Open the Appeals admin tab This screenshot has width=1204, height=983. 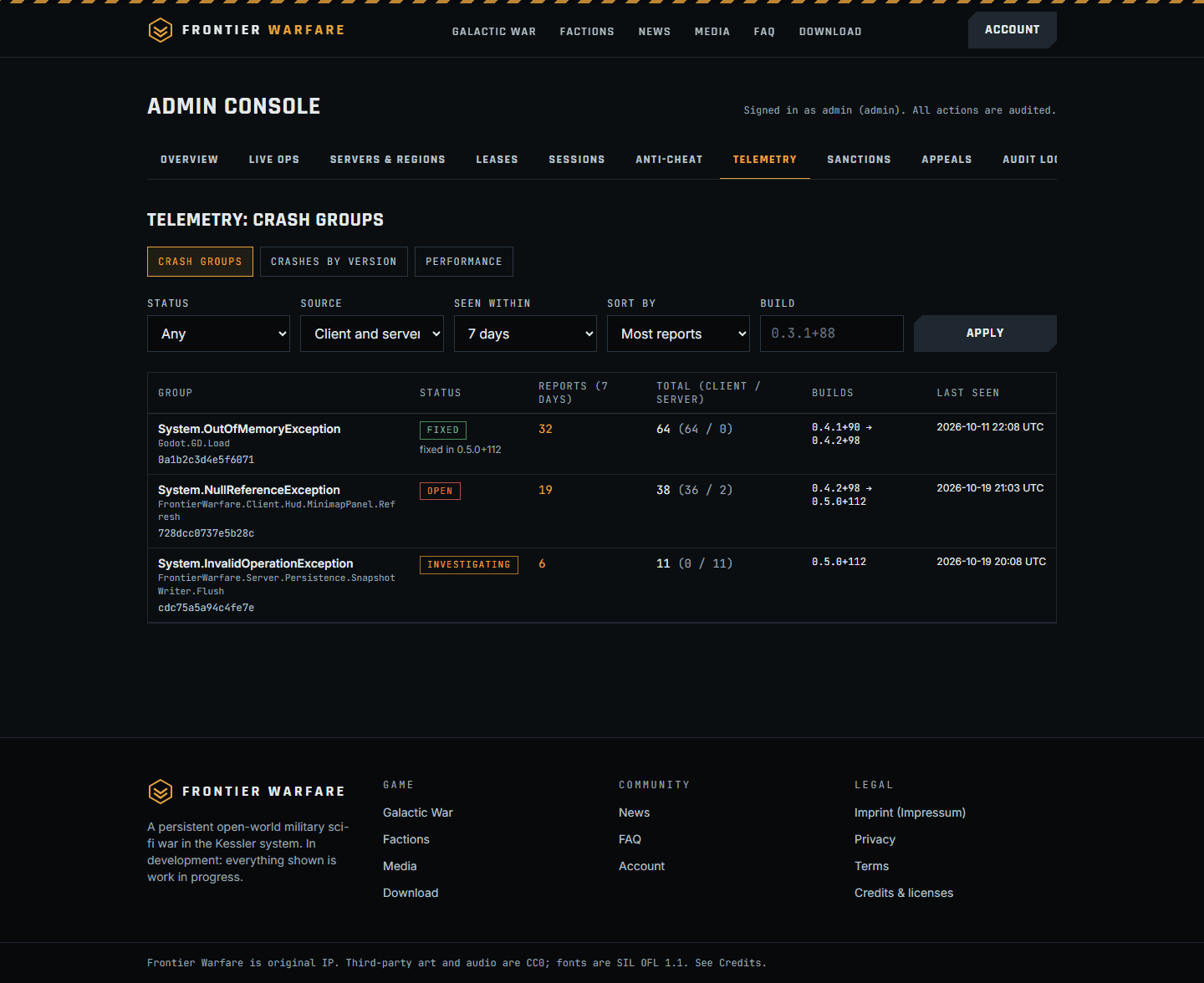tap(947, 160)
